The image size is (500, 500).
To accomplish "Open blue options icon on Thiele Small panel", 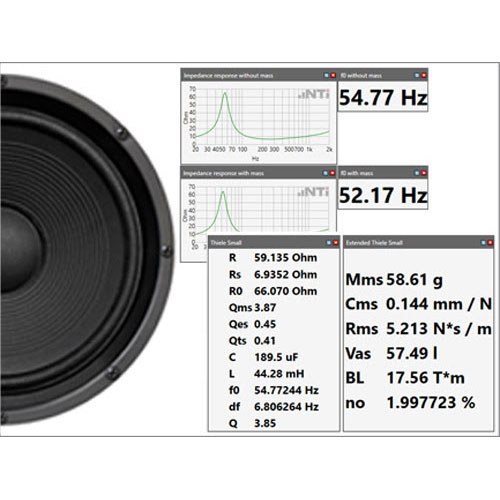I will pyautogui.click(x=329, y=243).
